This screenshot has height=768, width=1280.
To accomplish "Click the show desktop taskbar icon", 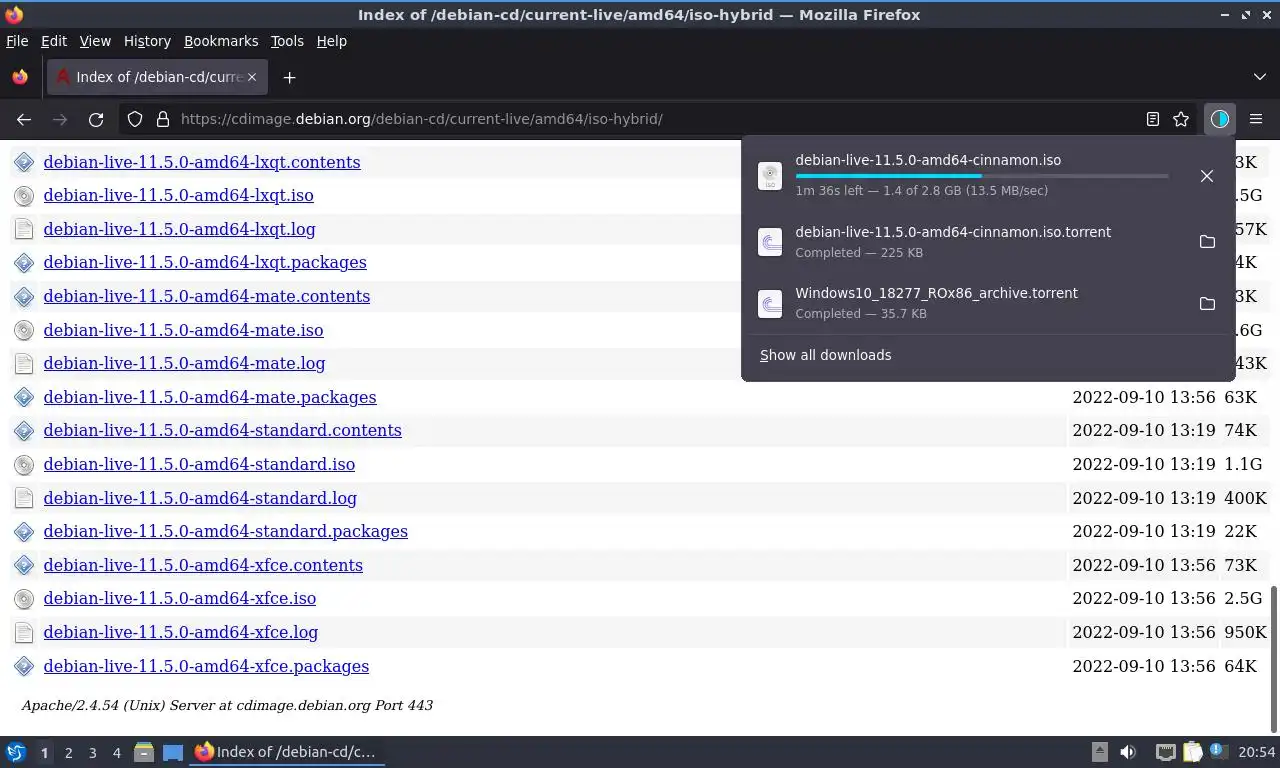I will (172, 752).
